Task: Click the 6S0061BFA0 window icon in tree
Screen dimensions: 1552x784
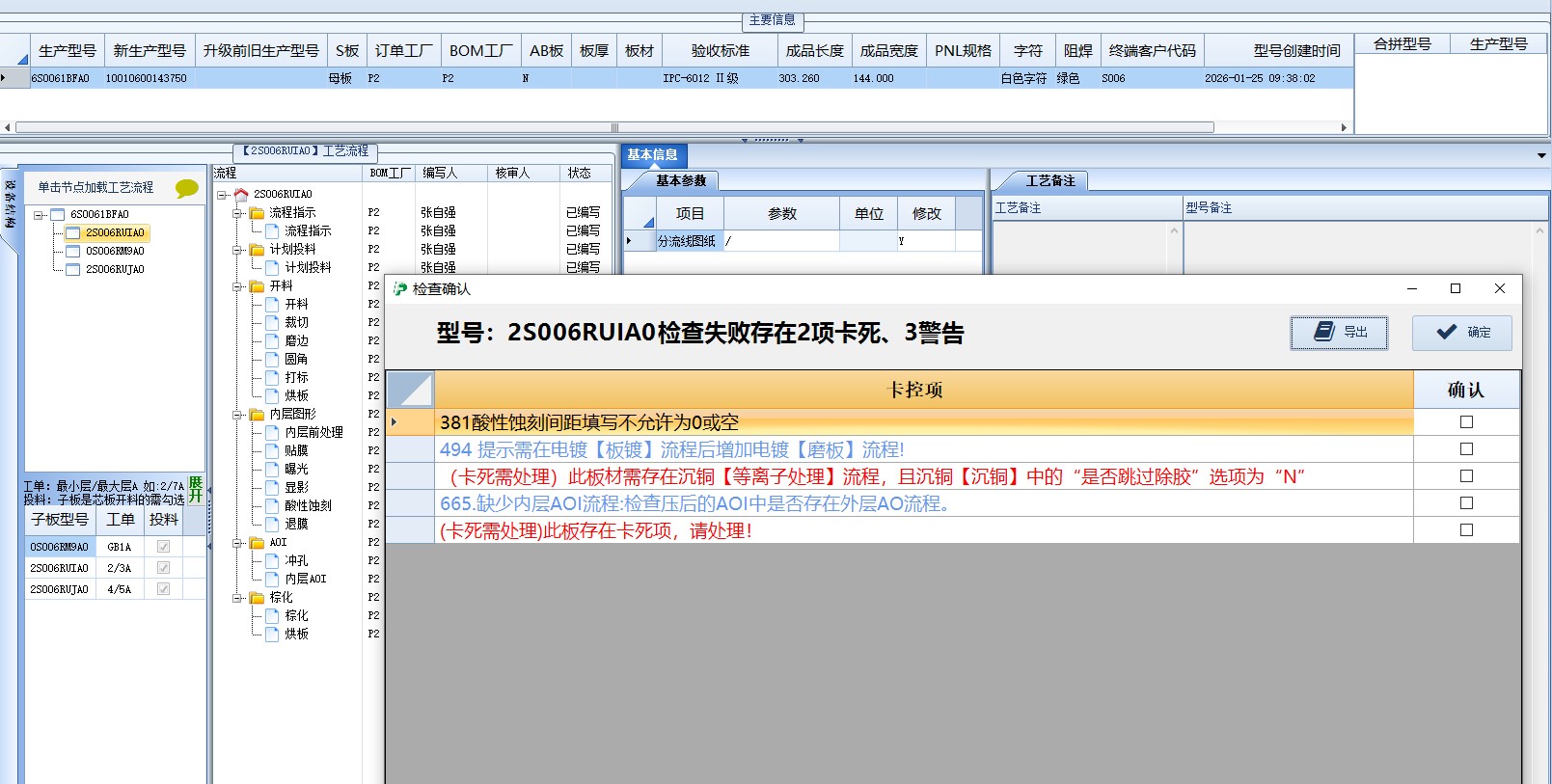Action: coord(57,215)
